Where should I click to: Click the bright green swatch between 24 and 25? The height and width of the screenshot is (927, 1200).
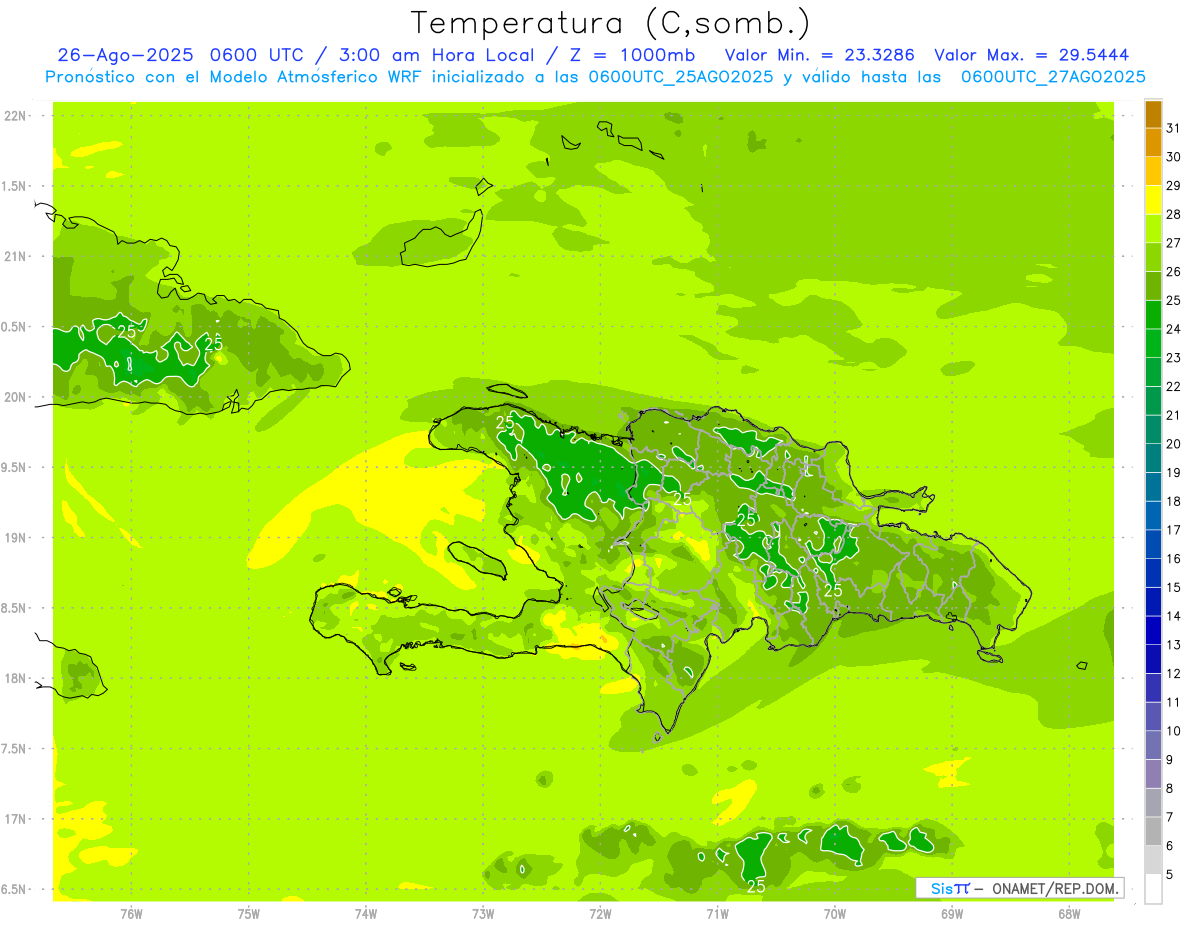pyautogui.click(x=1153, y=315)
